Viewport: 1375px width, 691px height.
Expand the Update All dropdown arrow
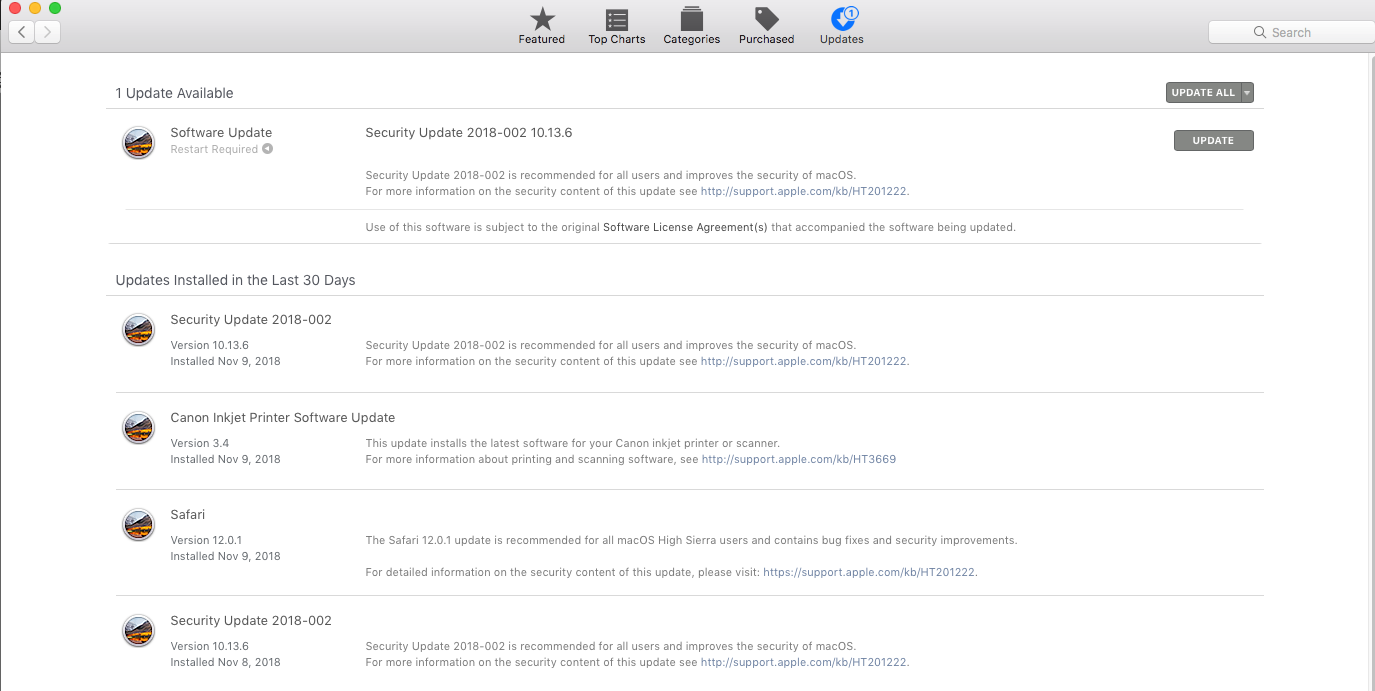(1247, 93)
